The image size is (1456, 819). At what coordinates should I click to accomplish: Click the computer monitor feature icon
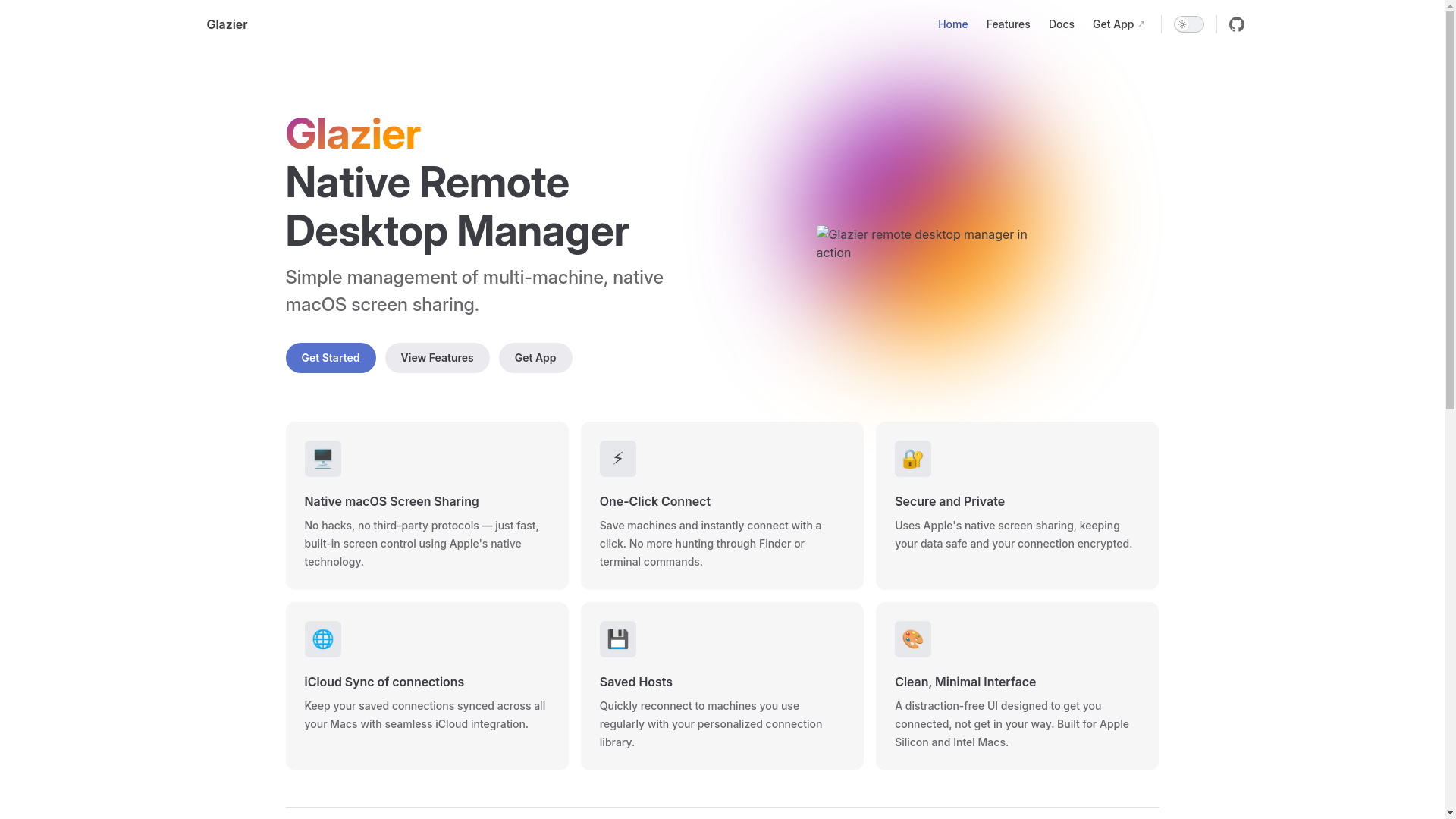[322, 459]
